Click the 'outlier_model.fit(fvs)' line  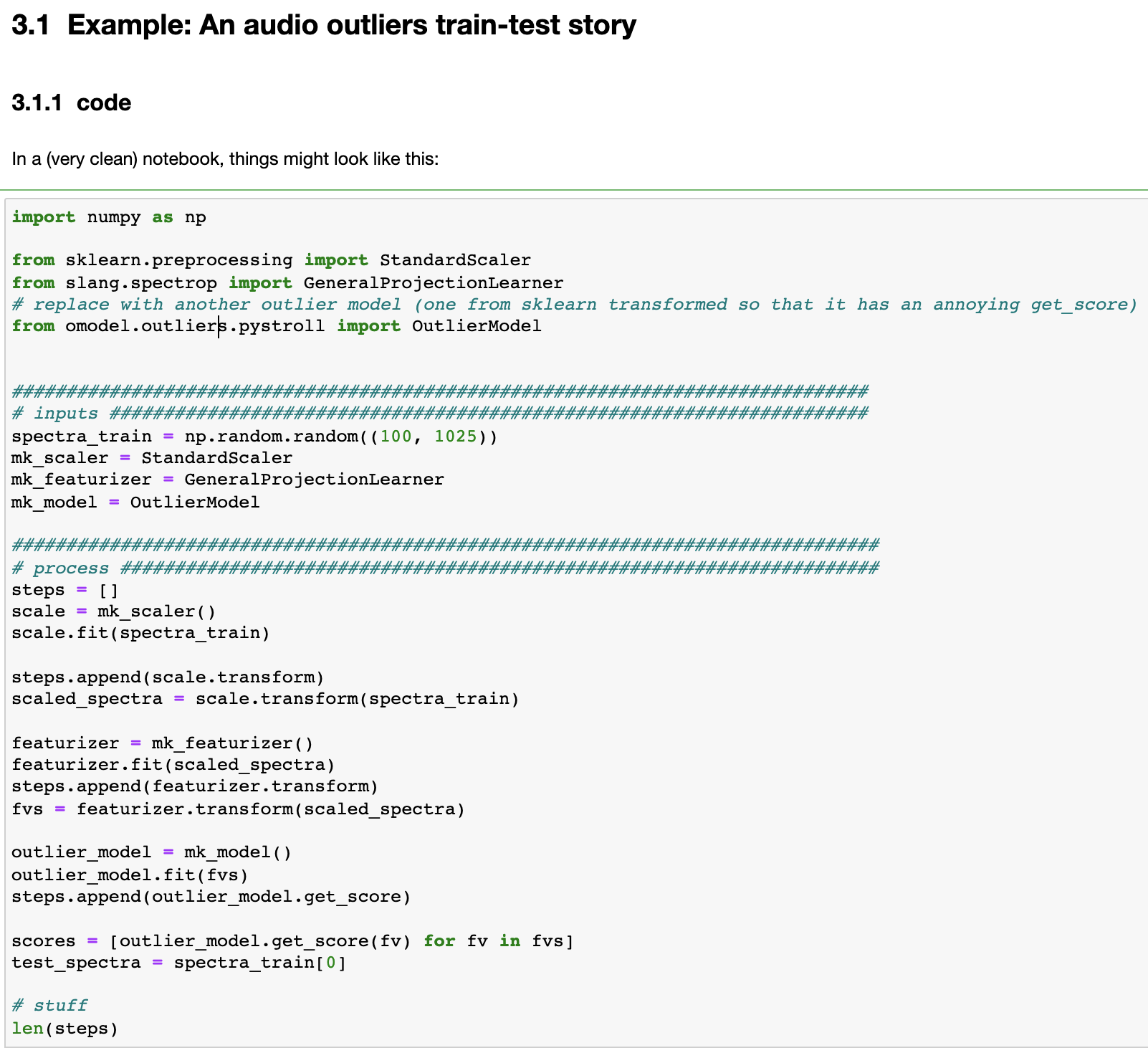[130, 875]
